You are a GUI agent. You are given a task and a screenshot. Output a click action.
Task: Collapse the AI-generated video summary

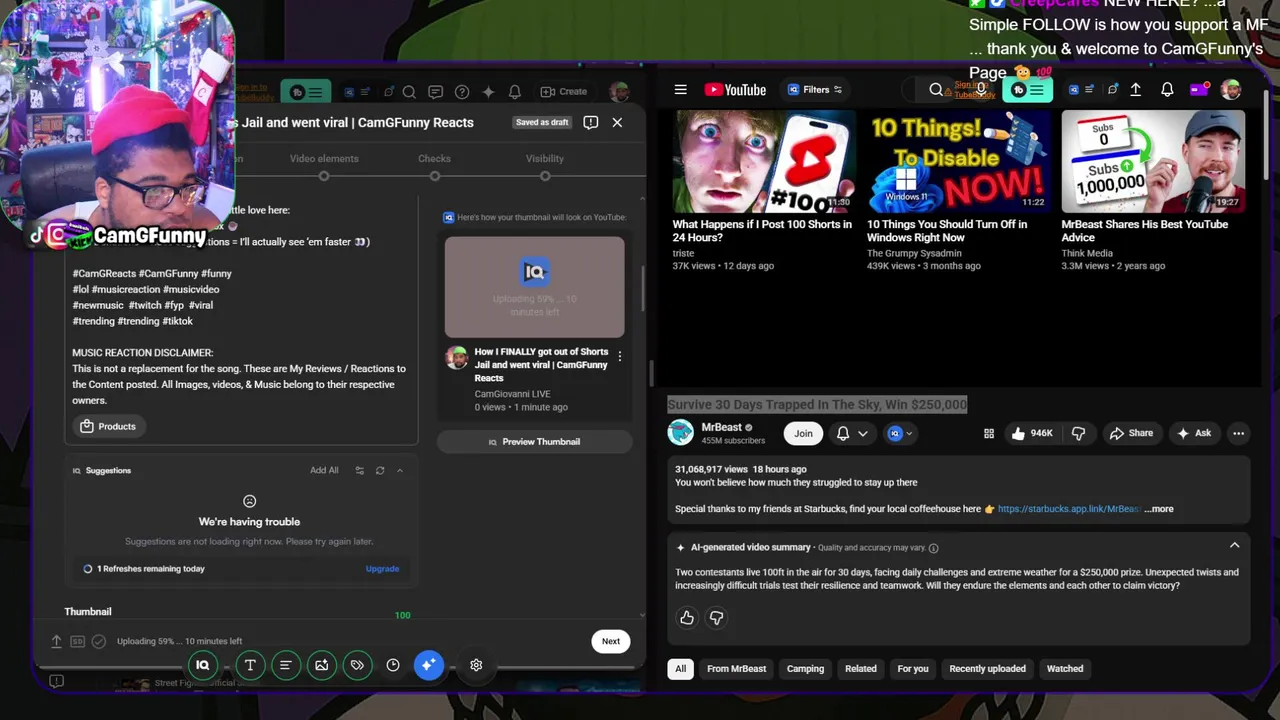[x=1234, y=546]
